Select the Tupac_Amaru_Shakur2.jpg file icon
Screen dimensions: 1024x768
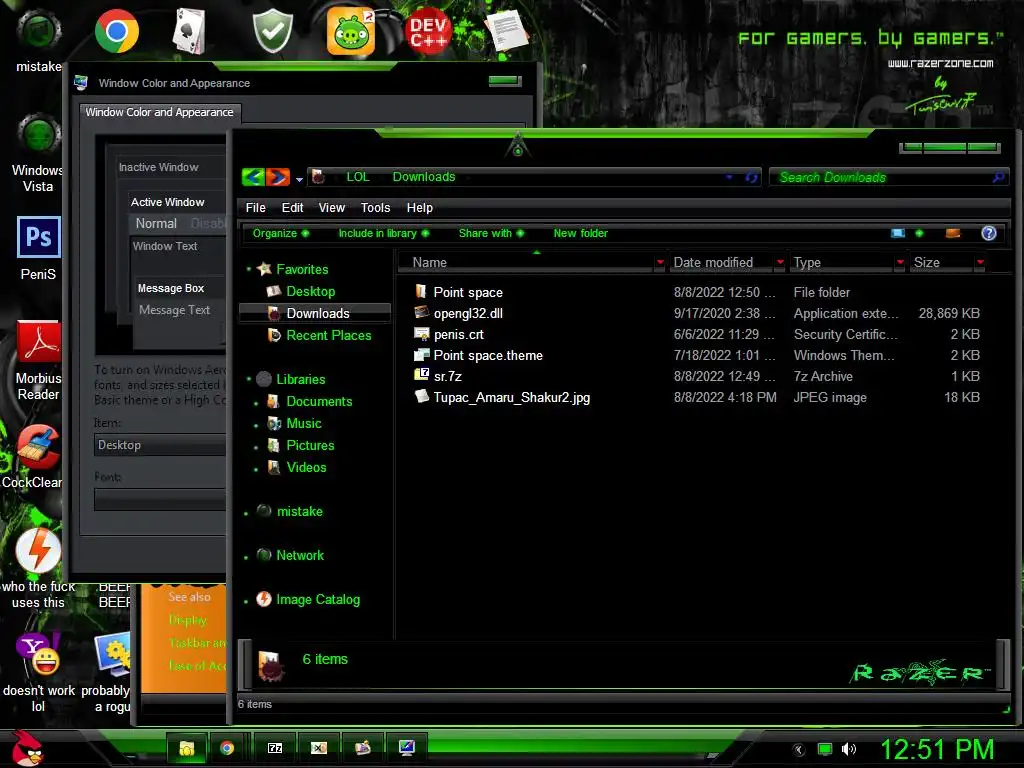click(421, 396)
